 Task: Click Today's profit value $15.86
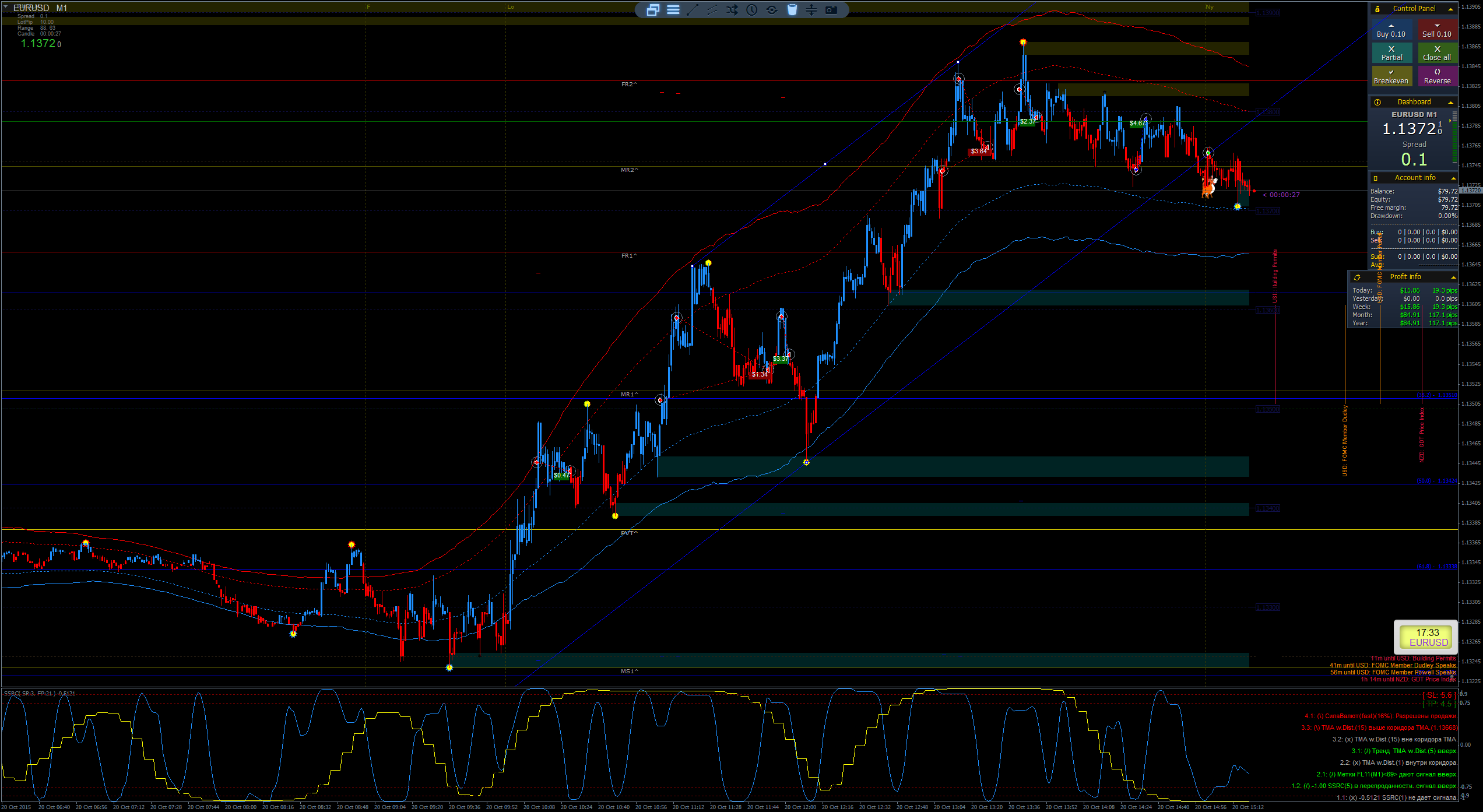coord(1410,290)
